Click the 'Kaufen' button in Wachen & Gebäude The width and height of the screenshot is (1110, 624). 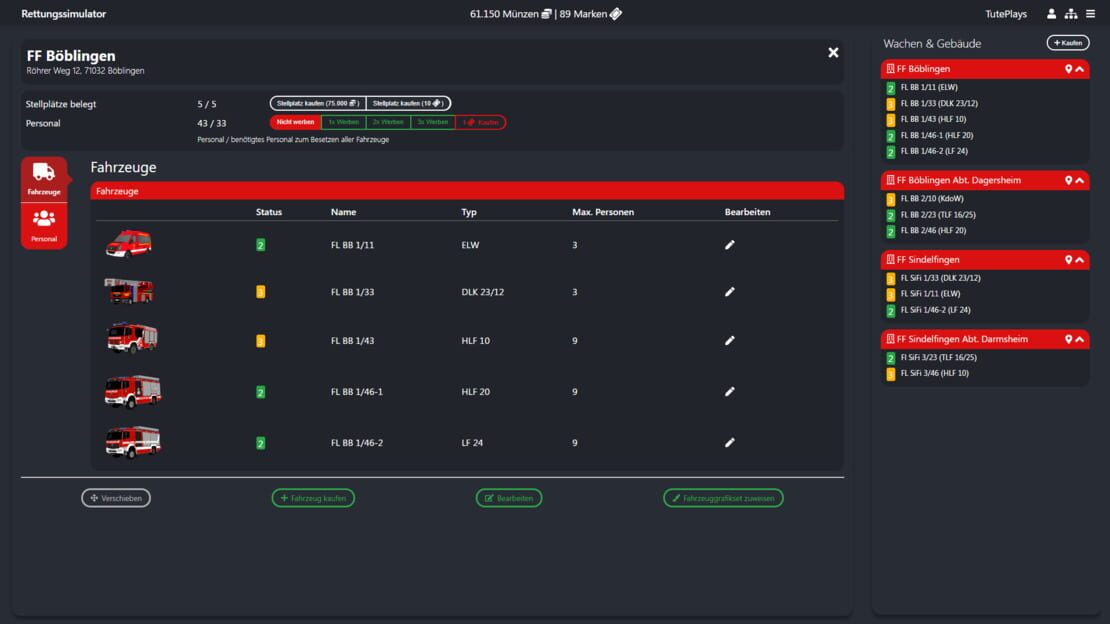tap(1068, 43)
